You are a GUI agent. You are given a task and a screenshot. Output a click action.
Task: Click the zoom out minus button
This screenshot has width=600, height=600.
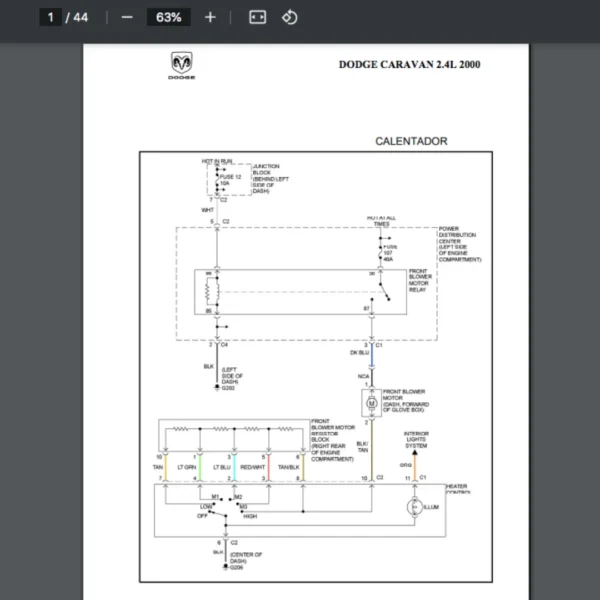(x=126, y=17)
